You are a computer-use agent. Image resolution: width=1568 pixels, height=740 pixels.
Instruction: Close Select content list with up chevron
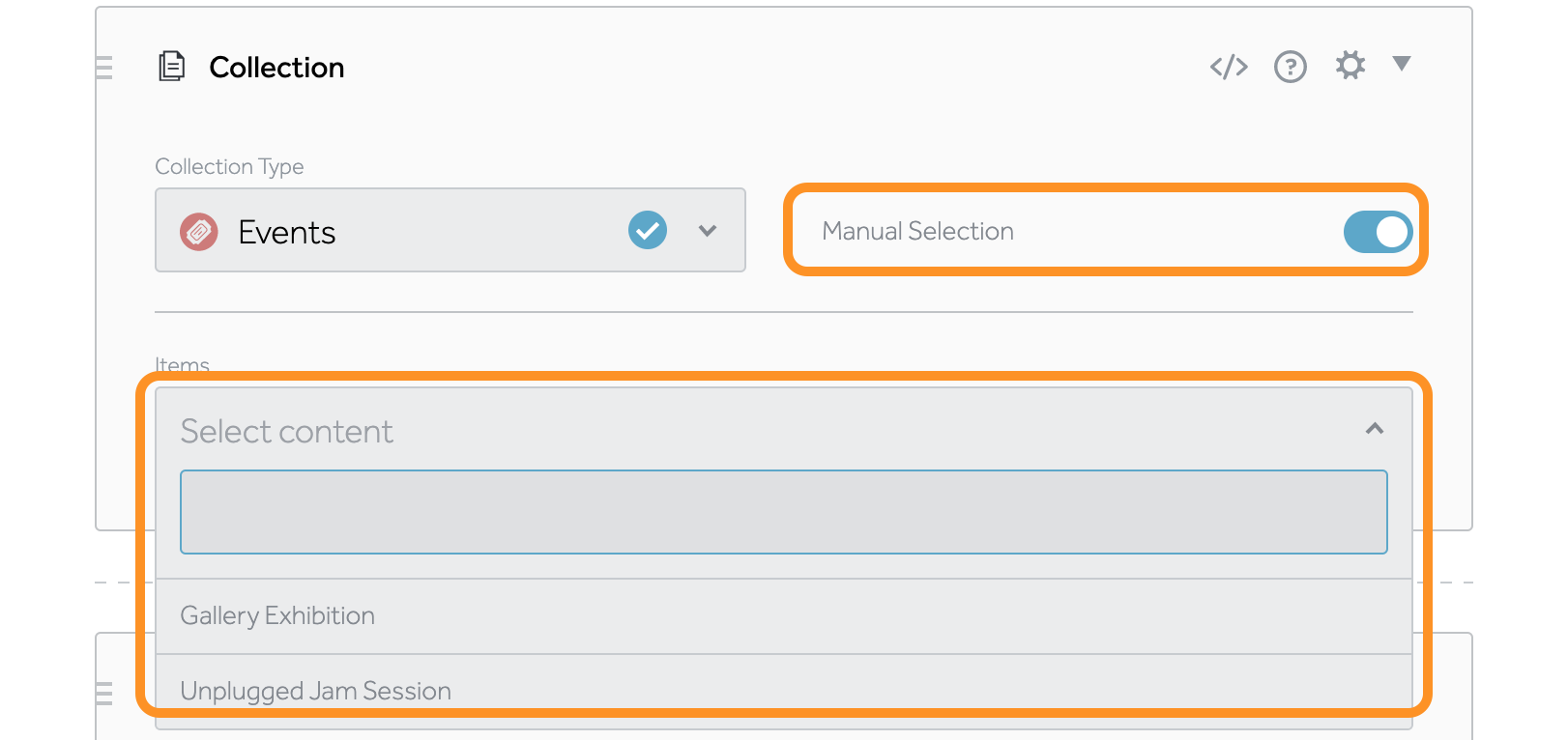pyautogui.click(x=1374, y=429)
